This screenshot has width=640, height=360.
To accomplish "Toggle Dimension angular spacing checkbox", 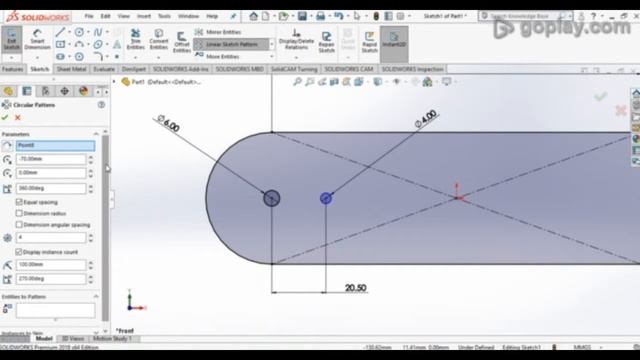I will click(x=19, y=224).
